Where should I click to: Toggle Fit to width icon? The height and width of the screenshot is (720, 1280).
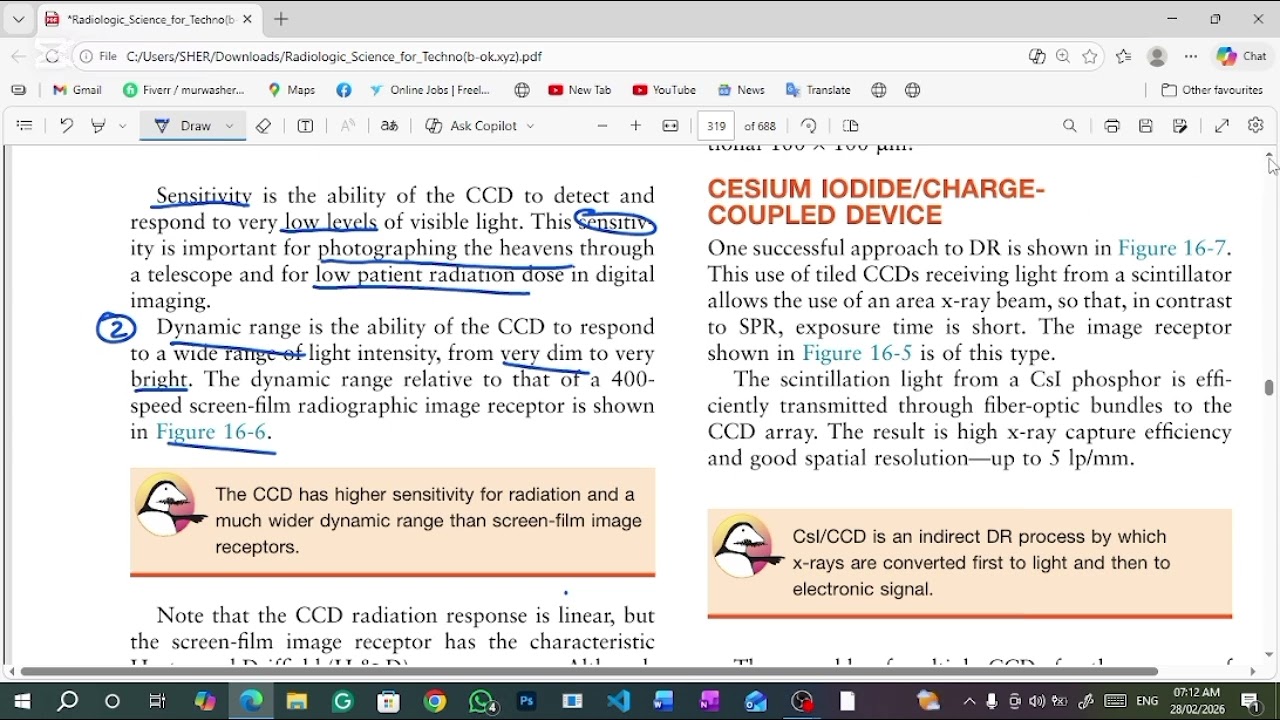click(671, 126)
